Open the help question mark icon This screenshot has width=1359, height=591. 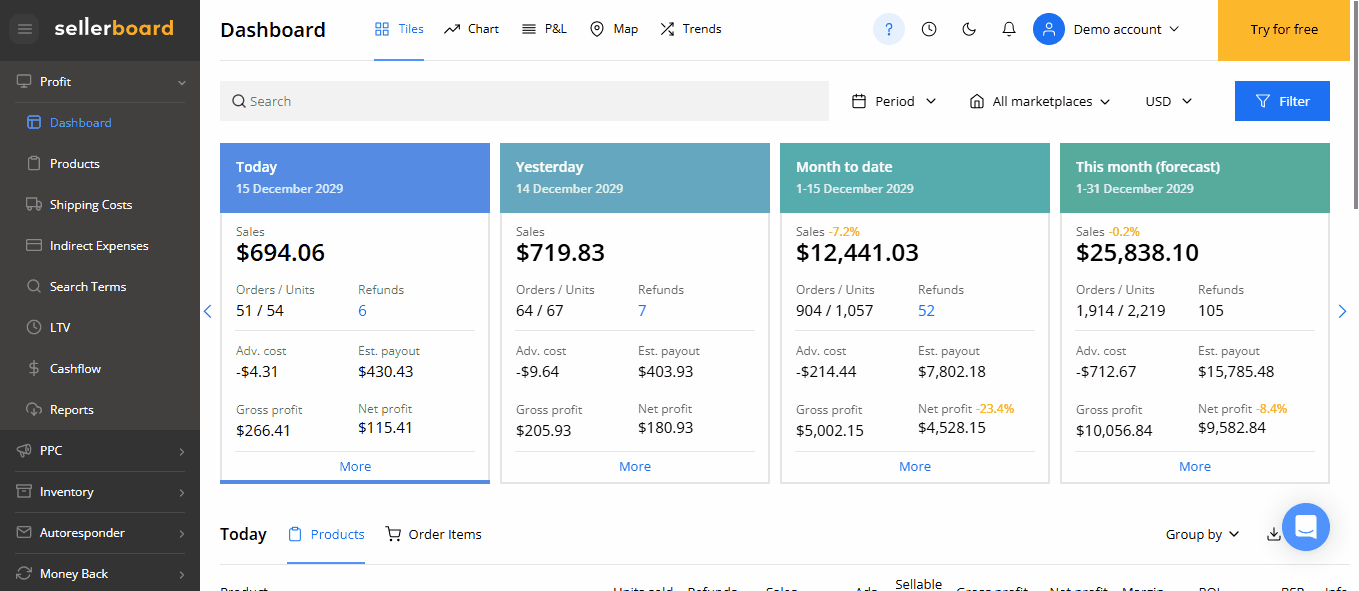tap(888, 29)
